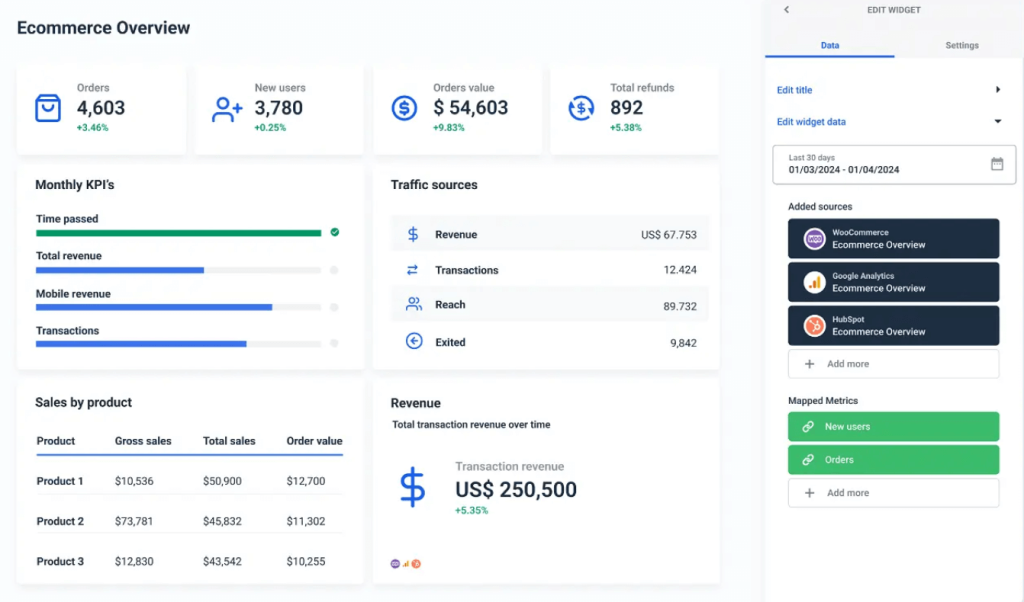Screen dimensions: 1024x602
Task: Click the Monthly KPI's widget title
Action: [x=74, y=185]
